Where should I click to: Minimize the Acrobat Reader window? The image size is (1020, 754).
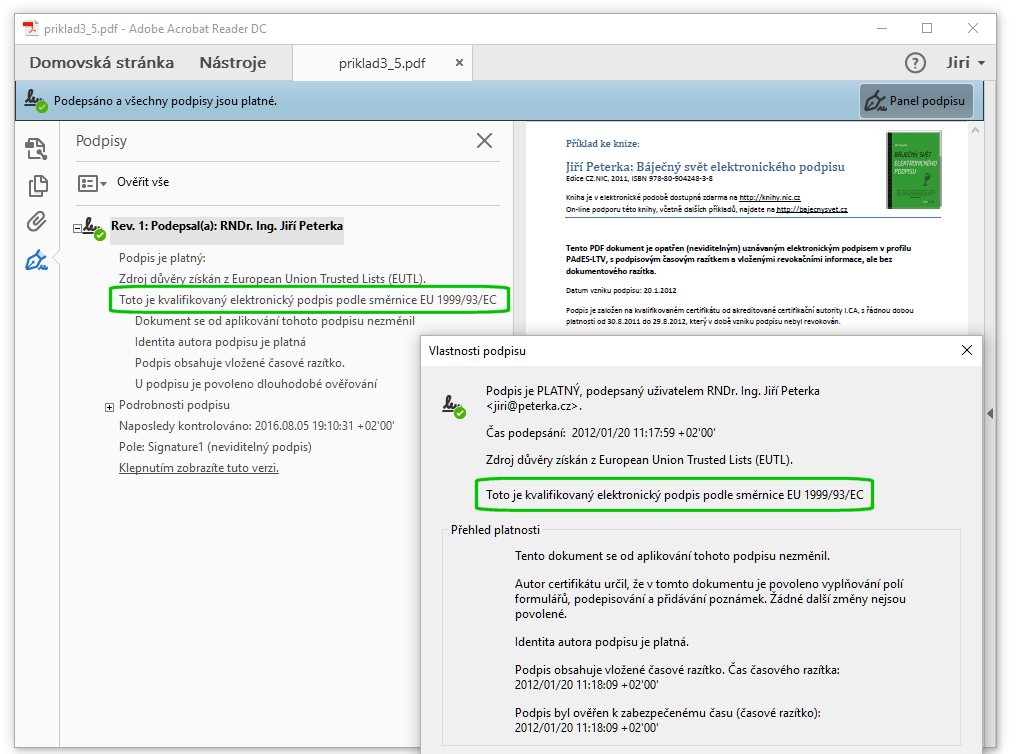(x=882, y=28)
